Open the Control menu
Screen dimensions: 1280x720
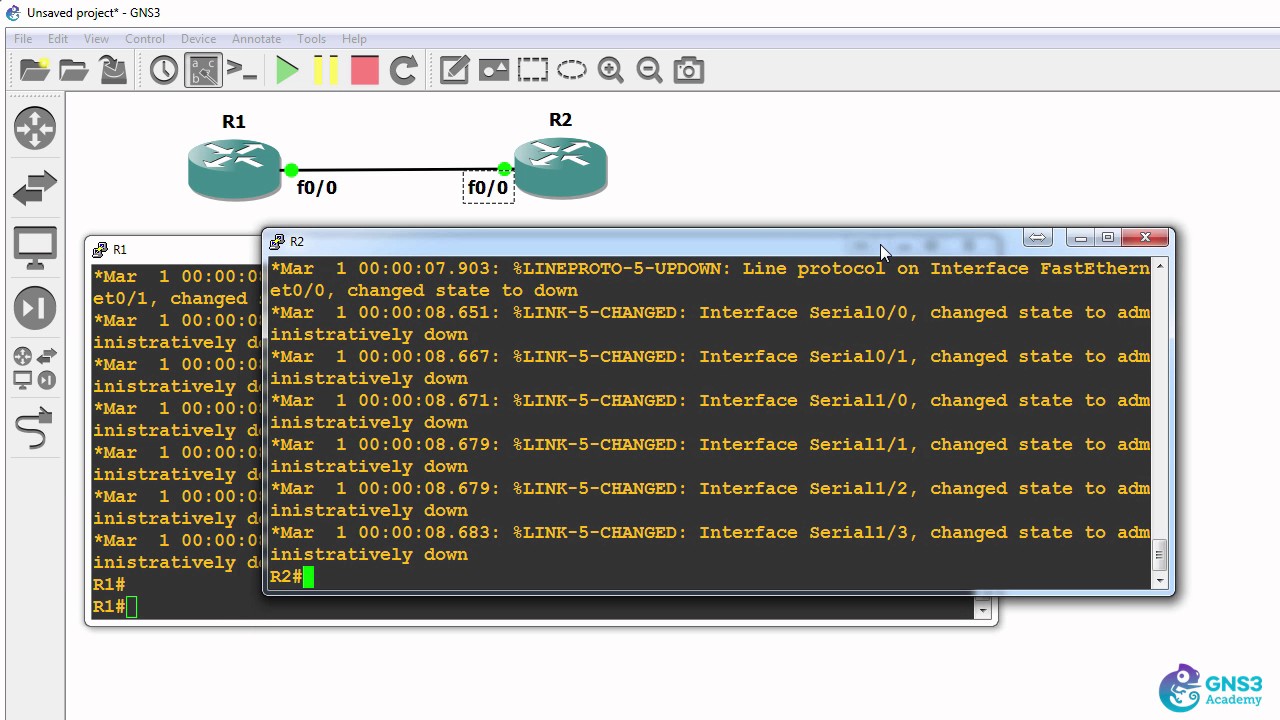[x=145, y=39]
